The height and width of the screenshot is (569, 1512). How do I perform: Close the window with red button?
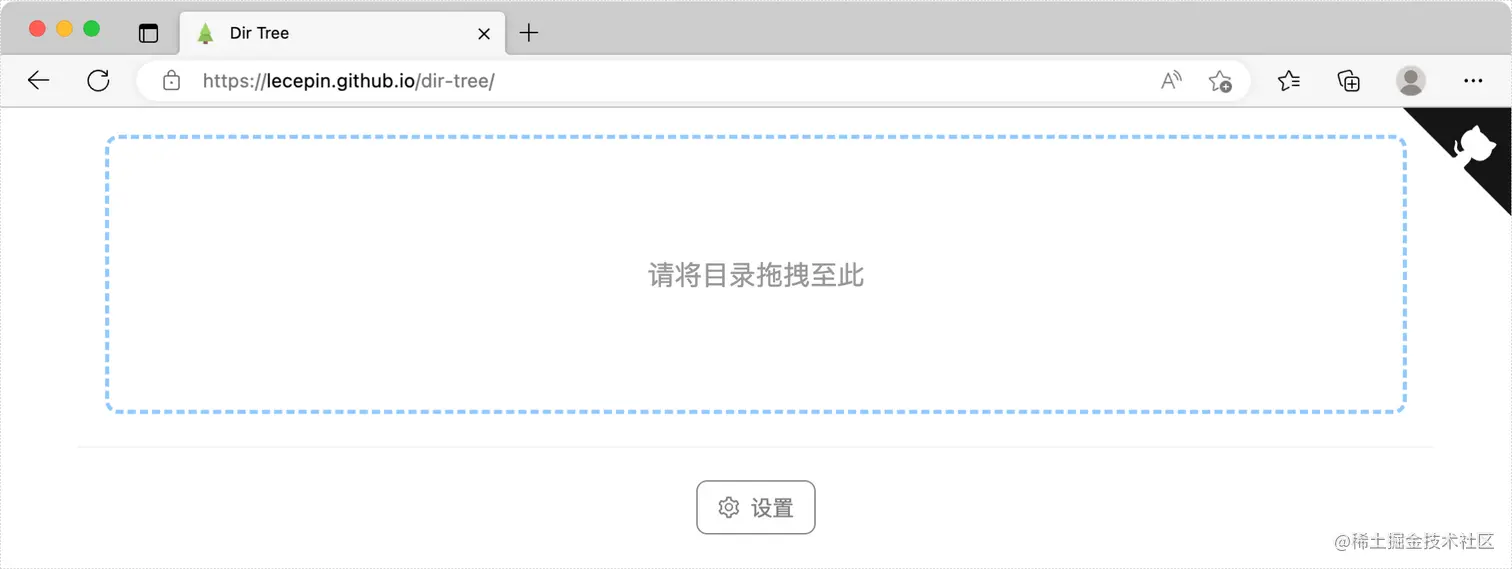coord(38,28)
